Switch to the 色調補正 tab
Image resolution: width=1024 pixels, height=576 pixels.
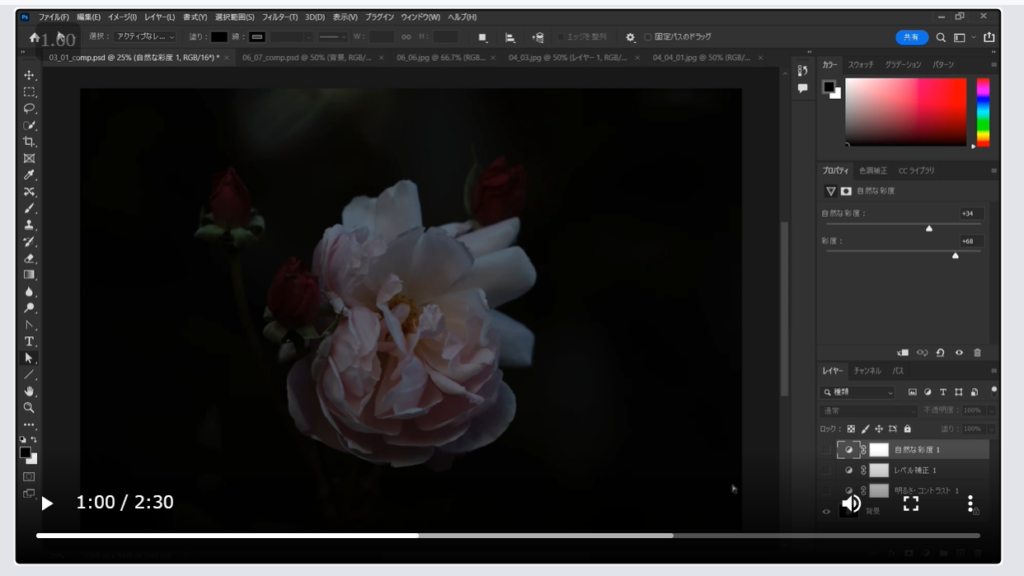(873, 171)
